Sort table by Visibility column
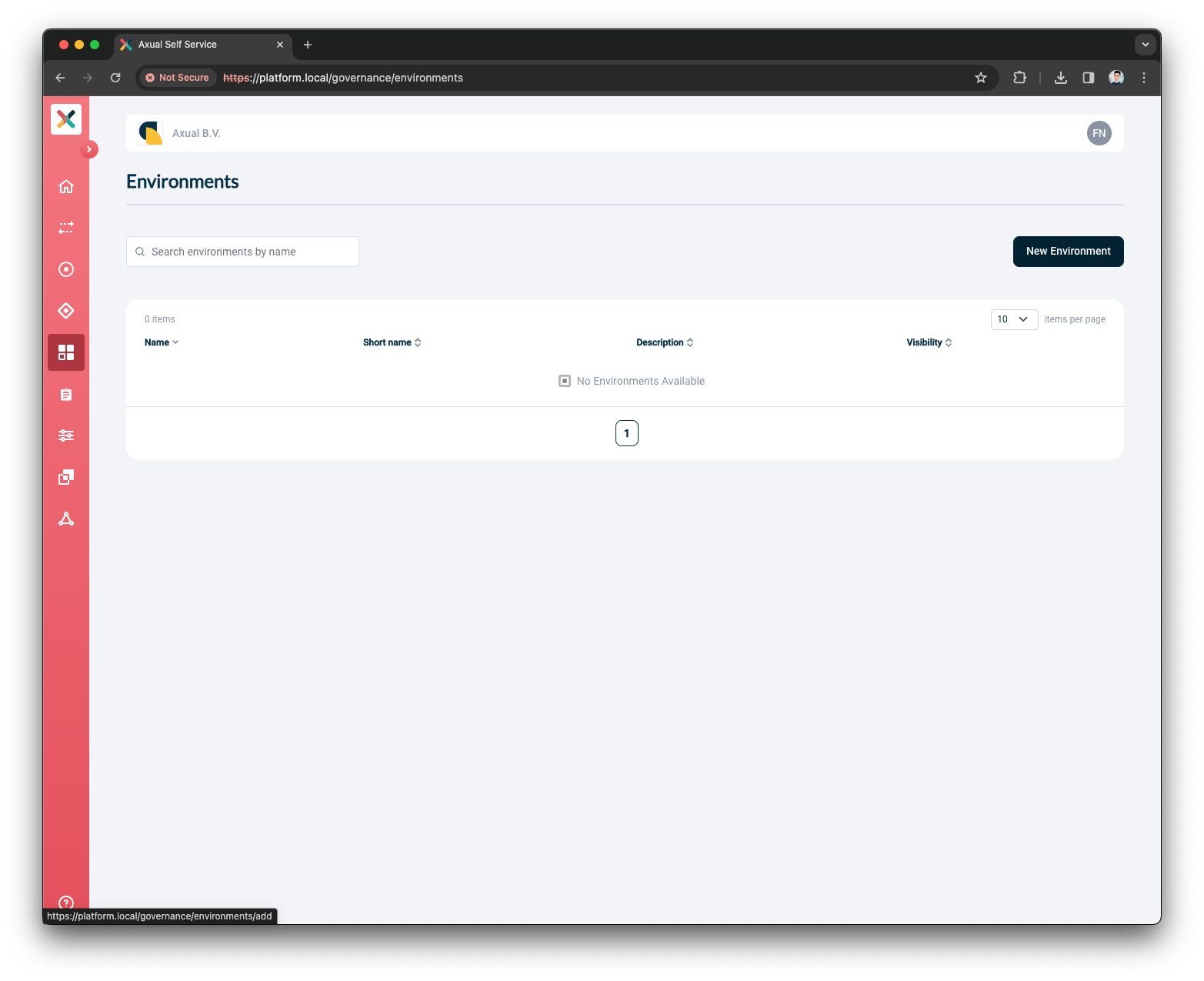 [x=929, y=342]
